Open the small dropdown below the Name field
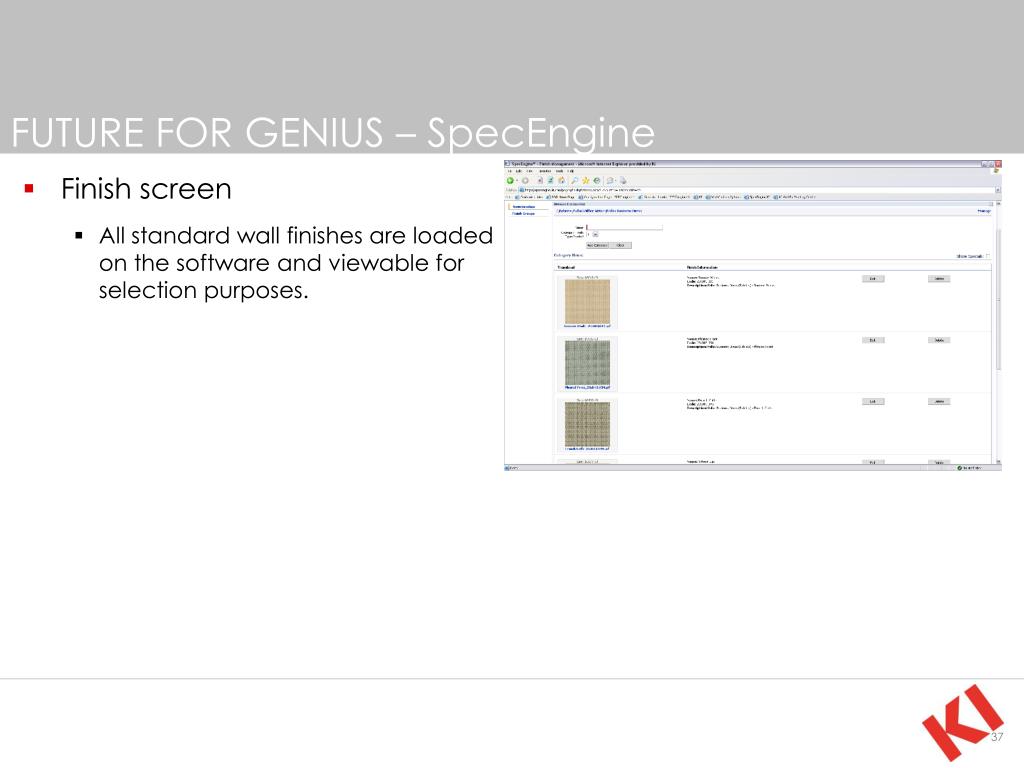The height and width of the screenshot is (768, 1024). (x=596, y=234)
